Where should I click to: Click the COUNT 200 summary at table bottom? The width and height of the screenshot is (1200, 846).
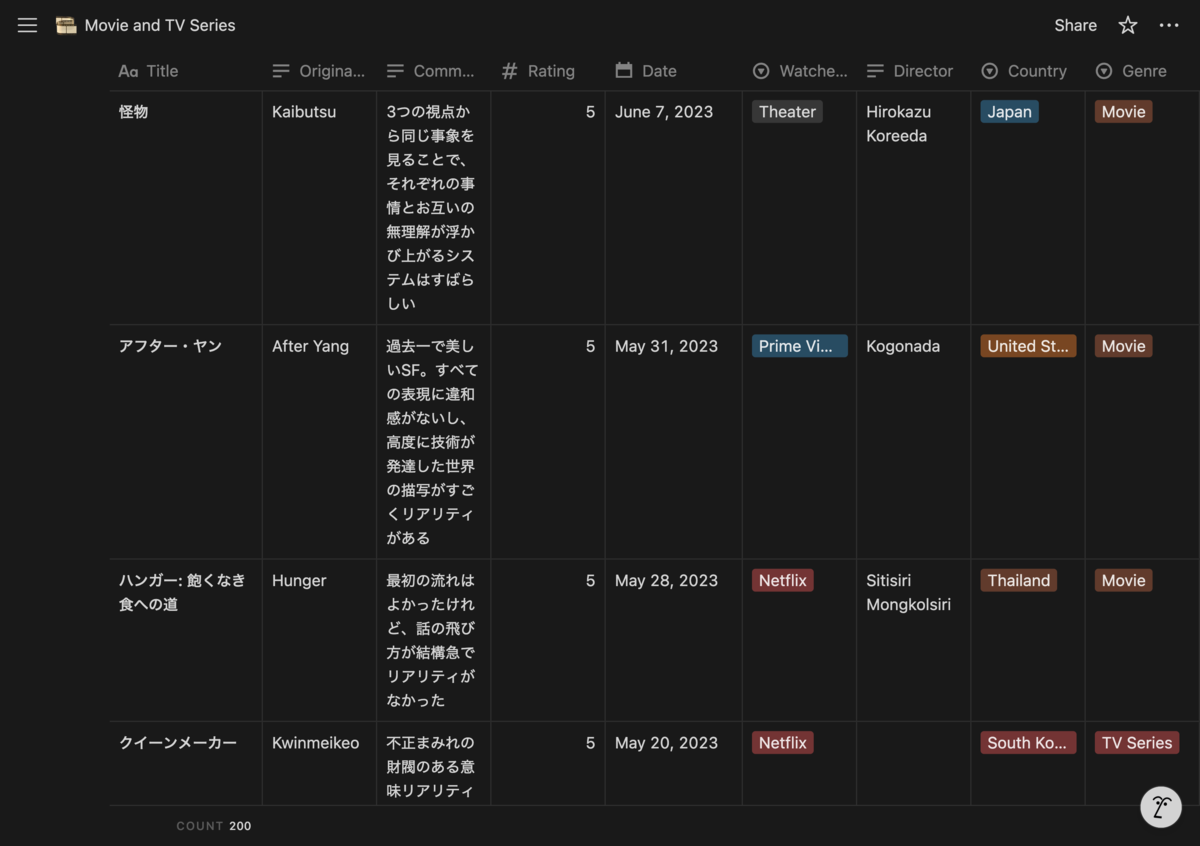(214, 826)
